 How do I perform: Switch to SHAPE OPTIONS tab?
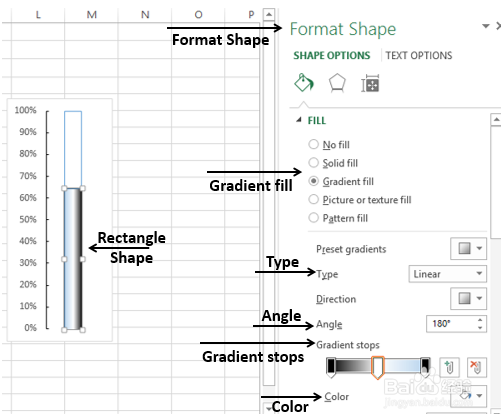(x=332, y=55)
